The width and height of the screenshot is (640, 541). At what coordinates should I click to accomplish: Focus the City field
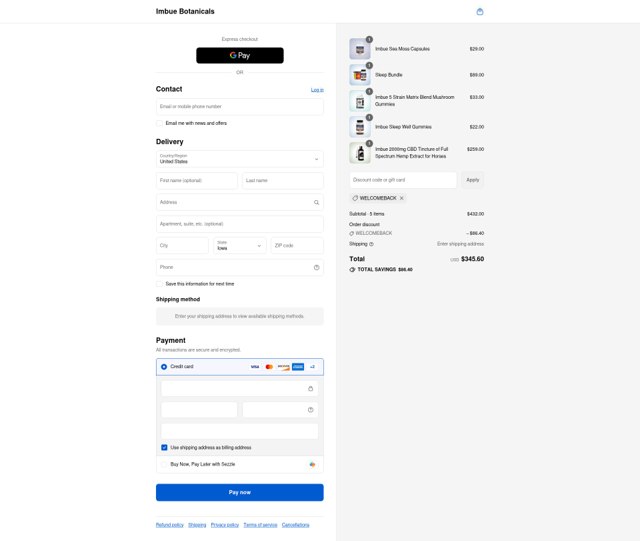(x=182, y=245)
